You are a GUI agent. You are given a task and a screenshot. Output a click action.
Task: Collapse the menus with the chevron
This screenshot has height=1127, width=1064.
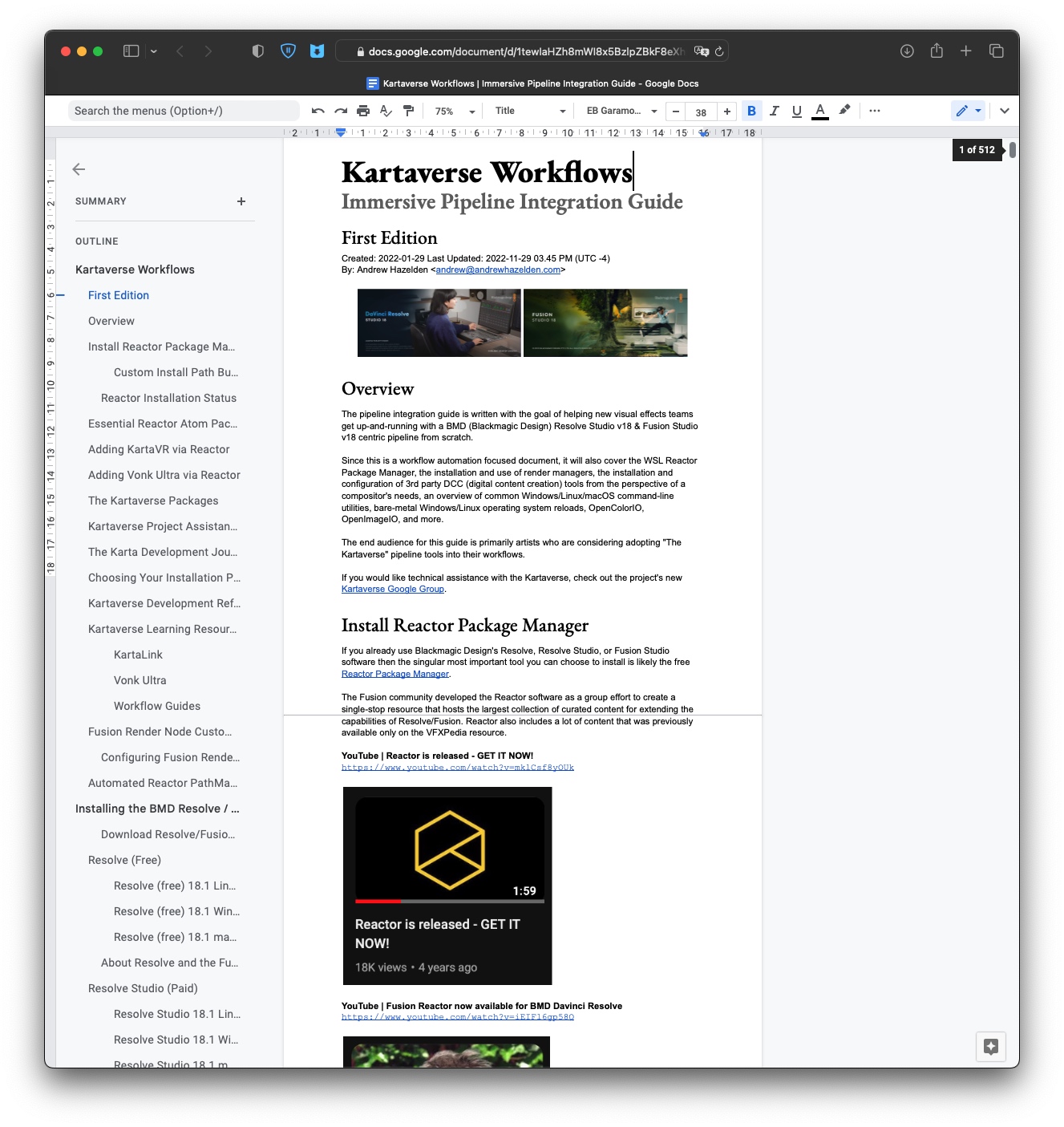1004,111
